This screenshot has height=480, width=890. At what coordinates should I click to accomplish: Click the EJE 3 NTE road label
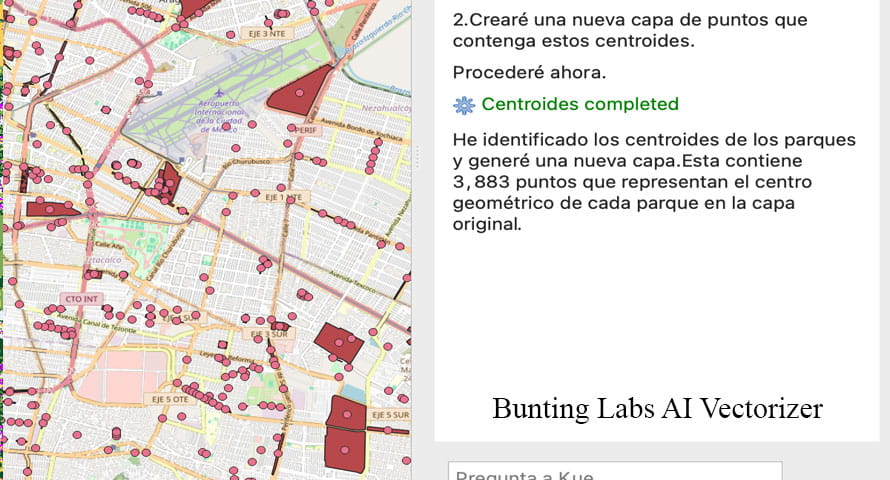[x=266, y=34]
